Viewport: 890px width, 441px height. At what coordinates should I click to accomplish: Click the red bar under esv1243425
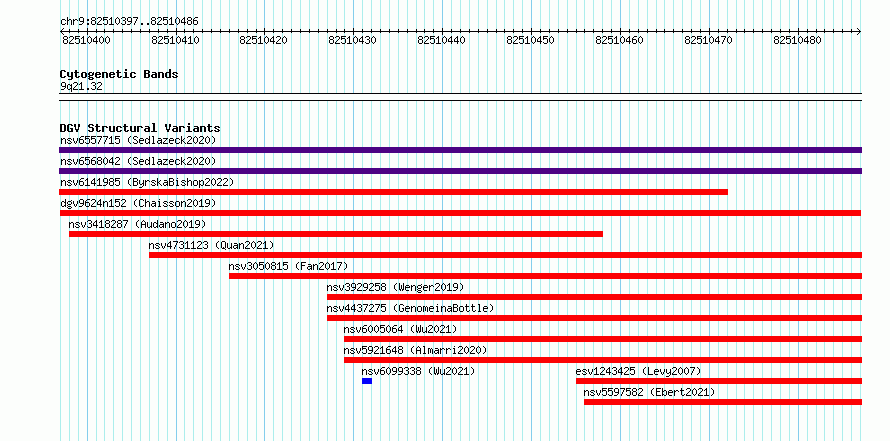[x=719, y=381]
